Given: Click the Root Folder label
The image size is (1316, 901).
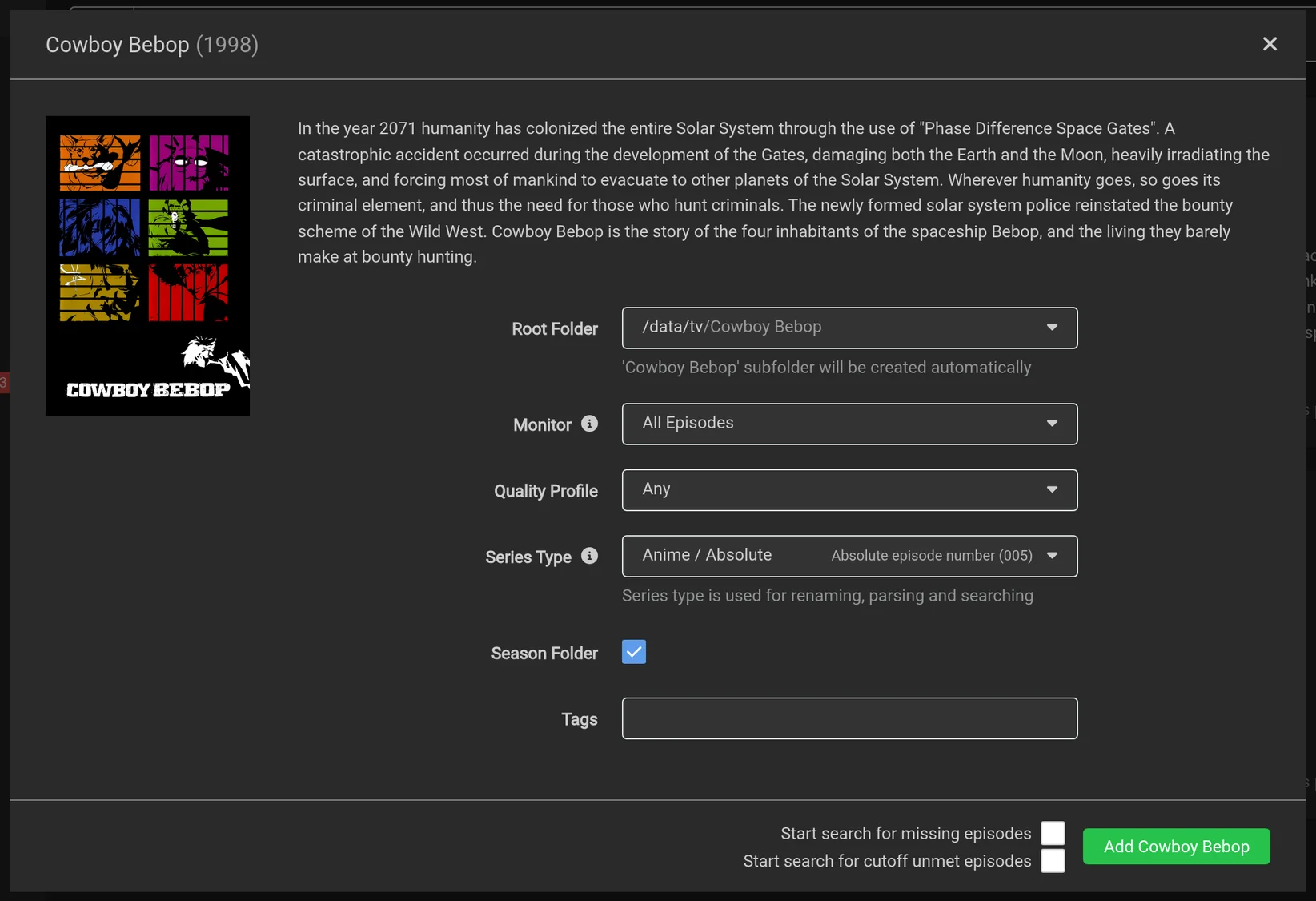Looking at the screenshot, I should [555, 329].
